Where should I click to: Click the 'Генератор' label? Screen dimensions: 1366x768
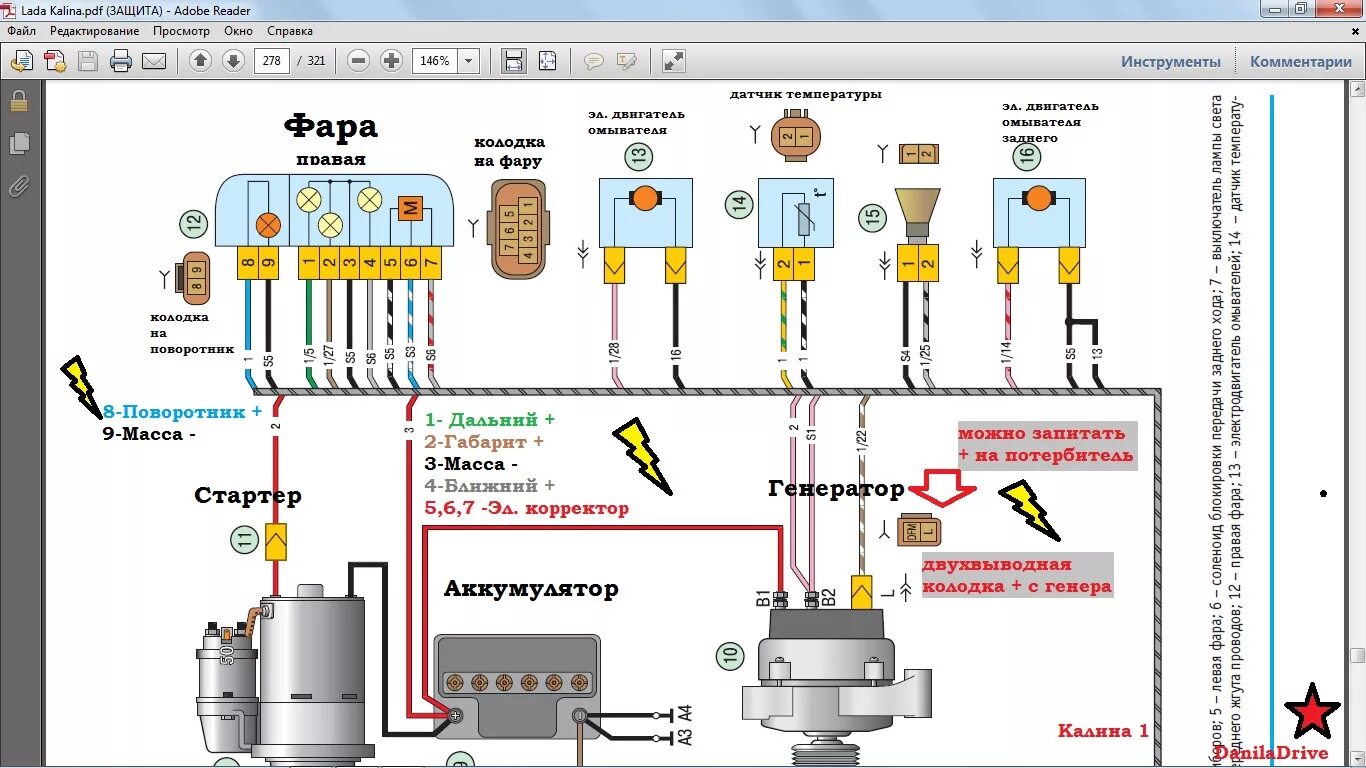coord(836,489)
